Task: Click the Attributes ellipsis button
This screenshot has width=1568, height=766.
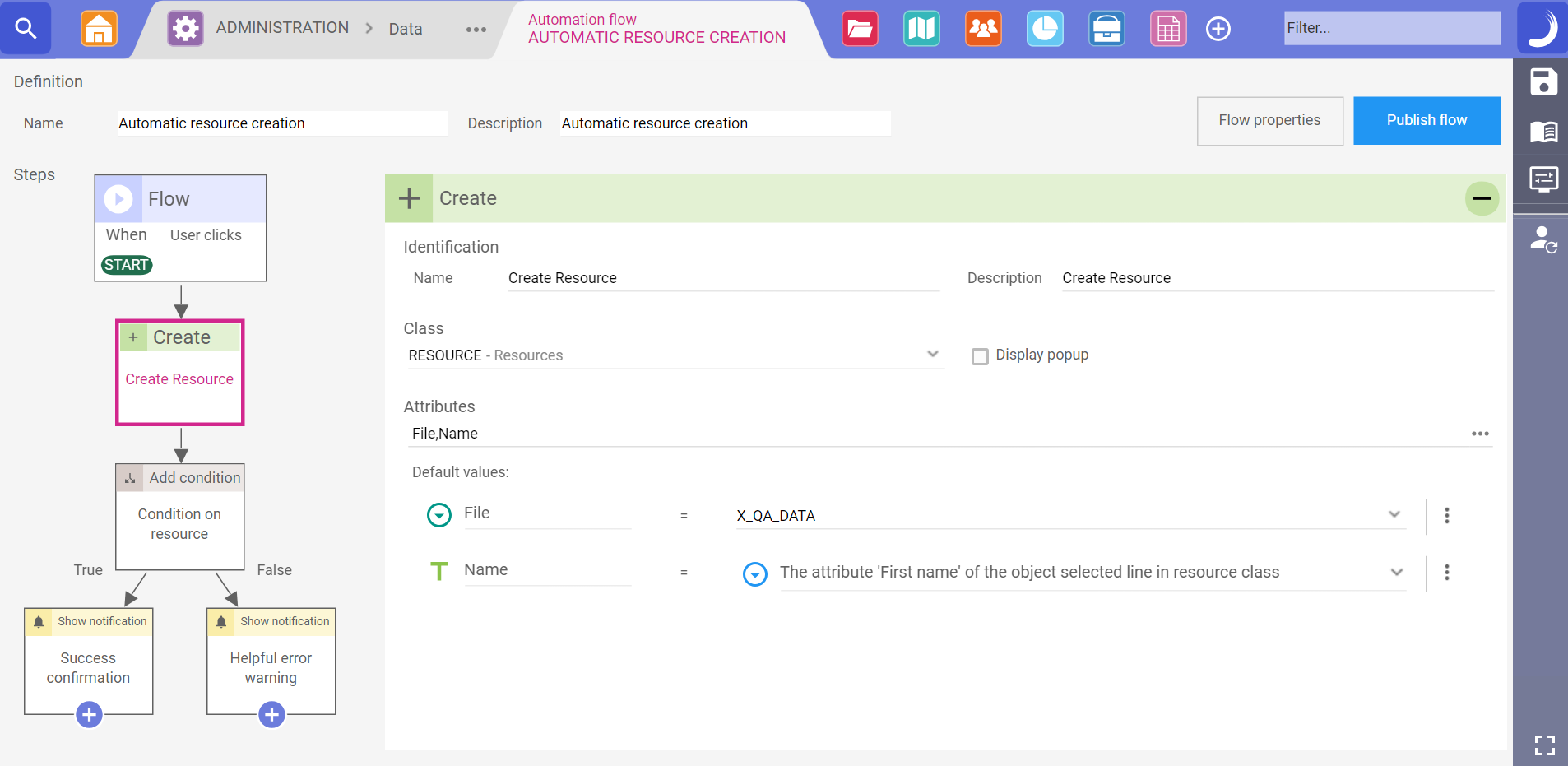Action: coord(1480,434)
